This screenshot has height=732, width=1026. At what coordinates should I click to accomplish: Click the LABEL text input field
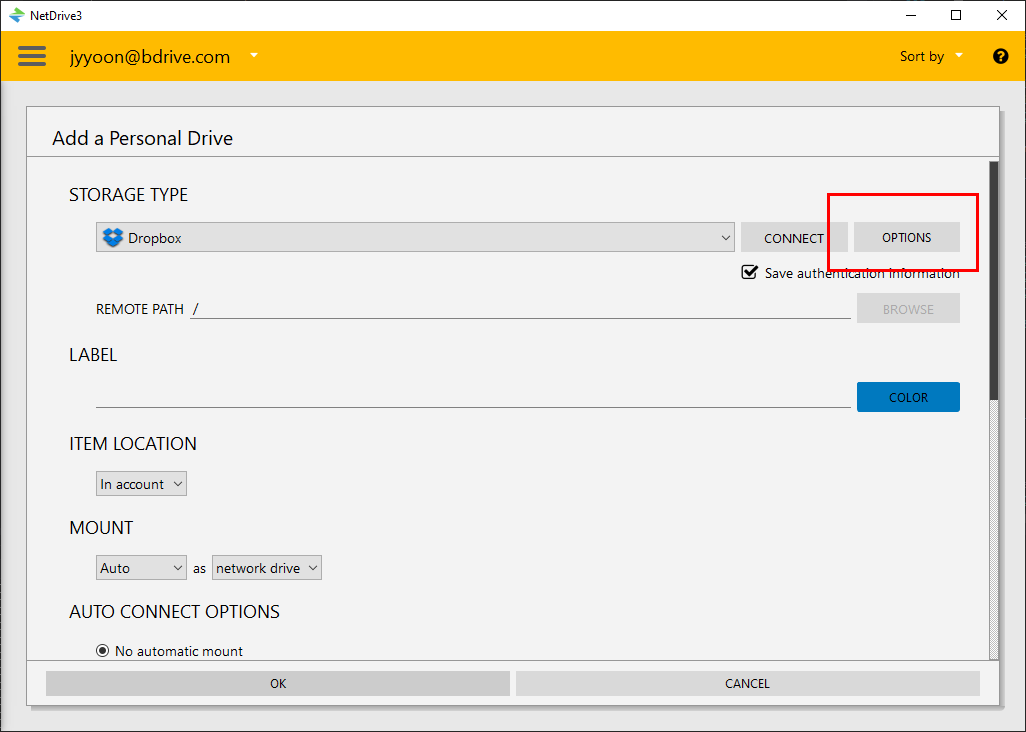pyautogui.click(x=473, y=396)
